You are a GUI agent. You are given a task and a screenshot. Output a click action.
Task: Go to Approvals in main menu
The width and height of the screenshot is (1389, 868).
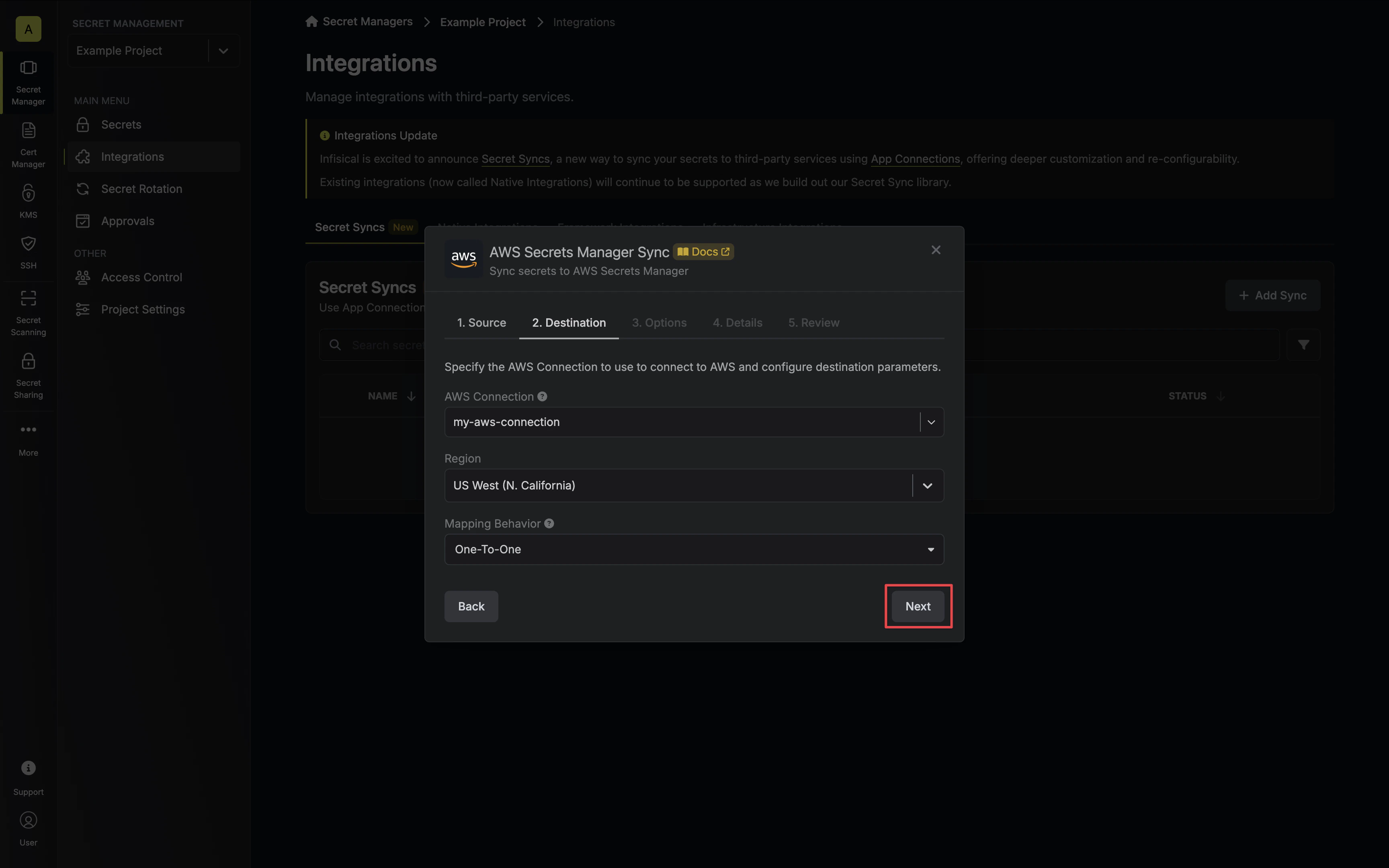tap(154, 221)
